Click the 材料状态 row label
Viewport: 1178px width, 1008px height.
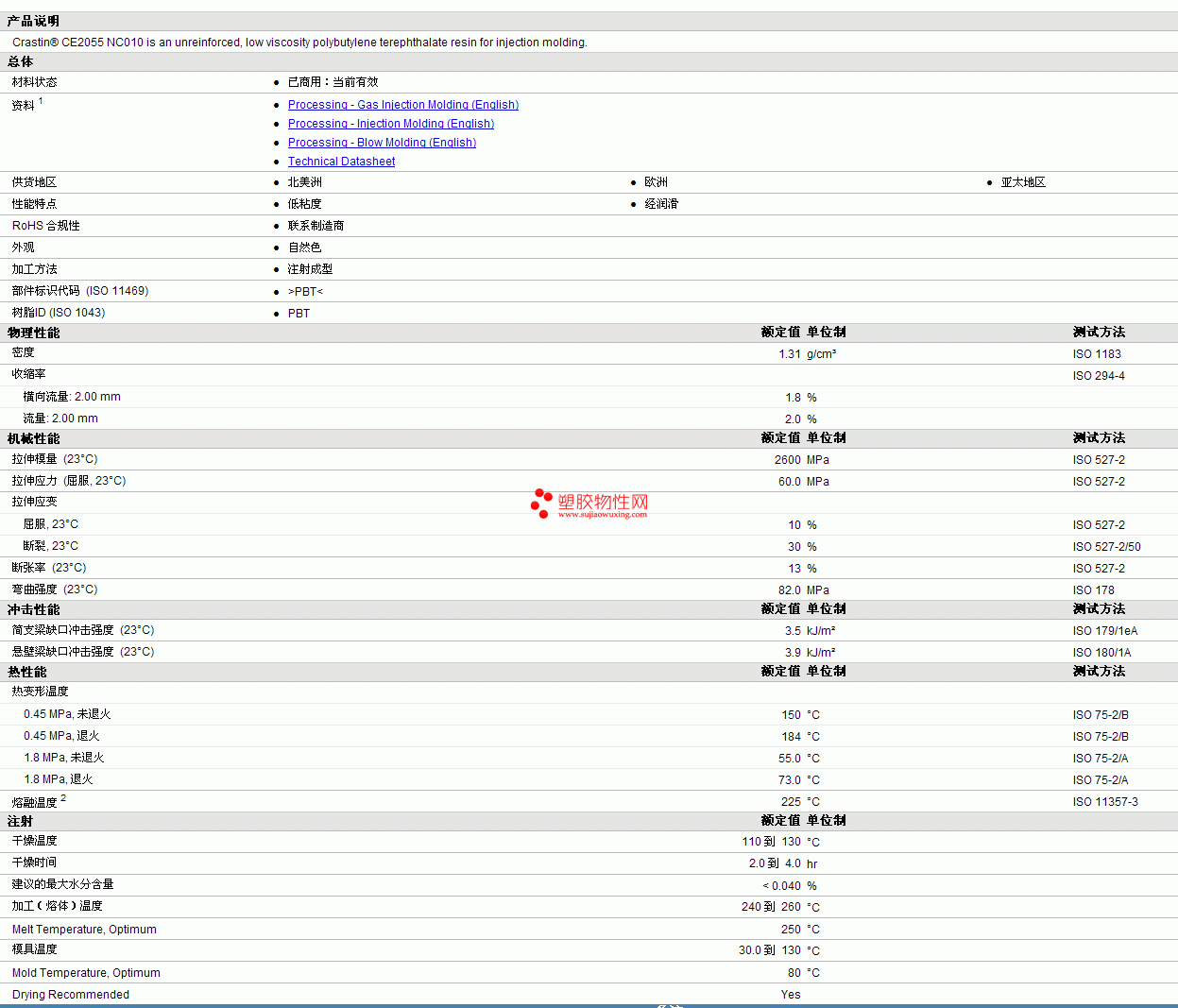pos(34,82)
